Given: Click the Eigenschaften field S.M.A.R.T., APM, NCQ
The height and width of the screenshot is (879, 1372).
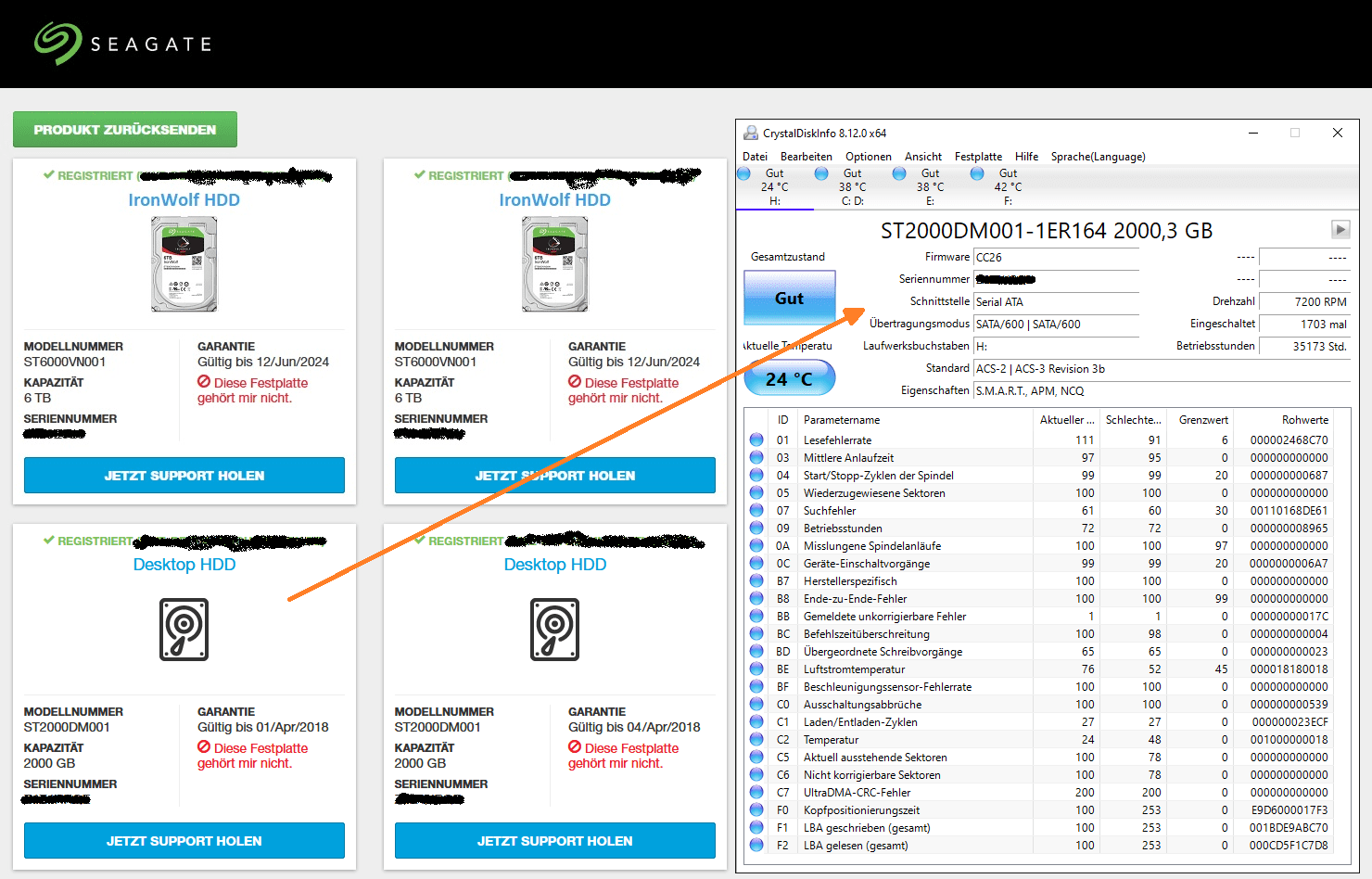Looking at the screenshot, I should (x=1162, y=391).
